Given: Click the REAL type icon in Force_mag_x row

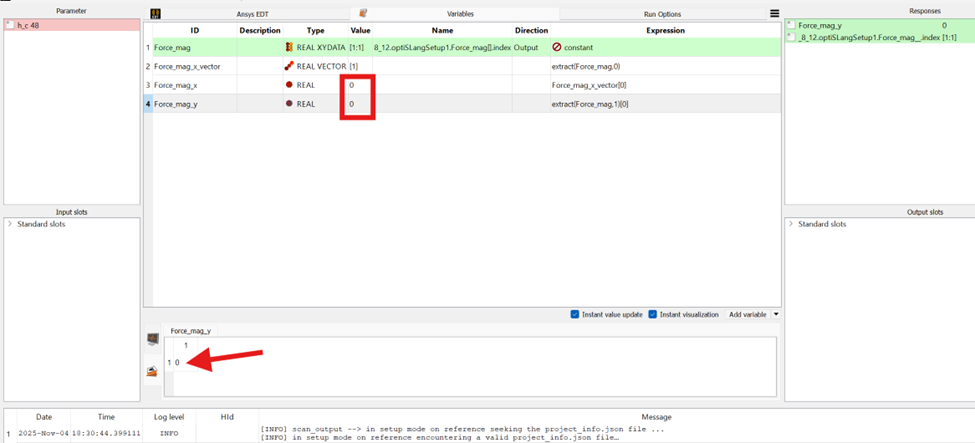Looking at the screenshot, I should point(289,85).
